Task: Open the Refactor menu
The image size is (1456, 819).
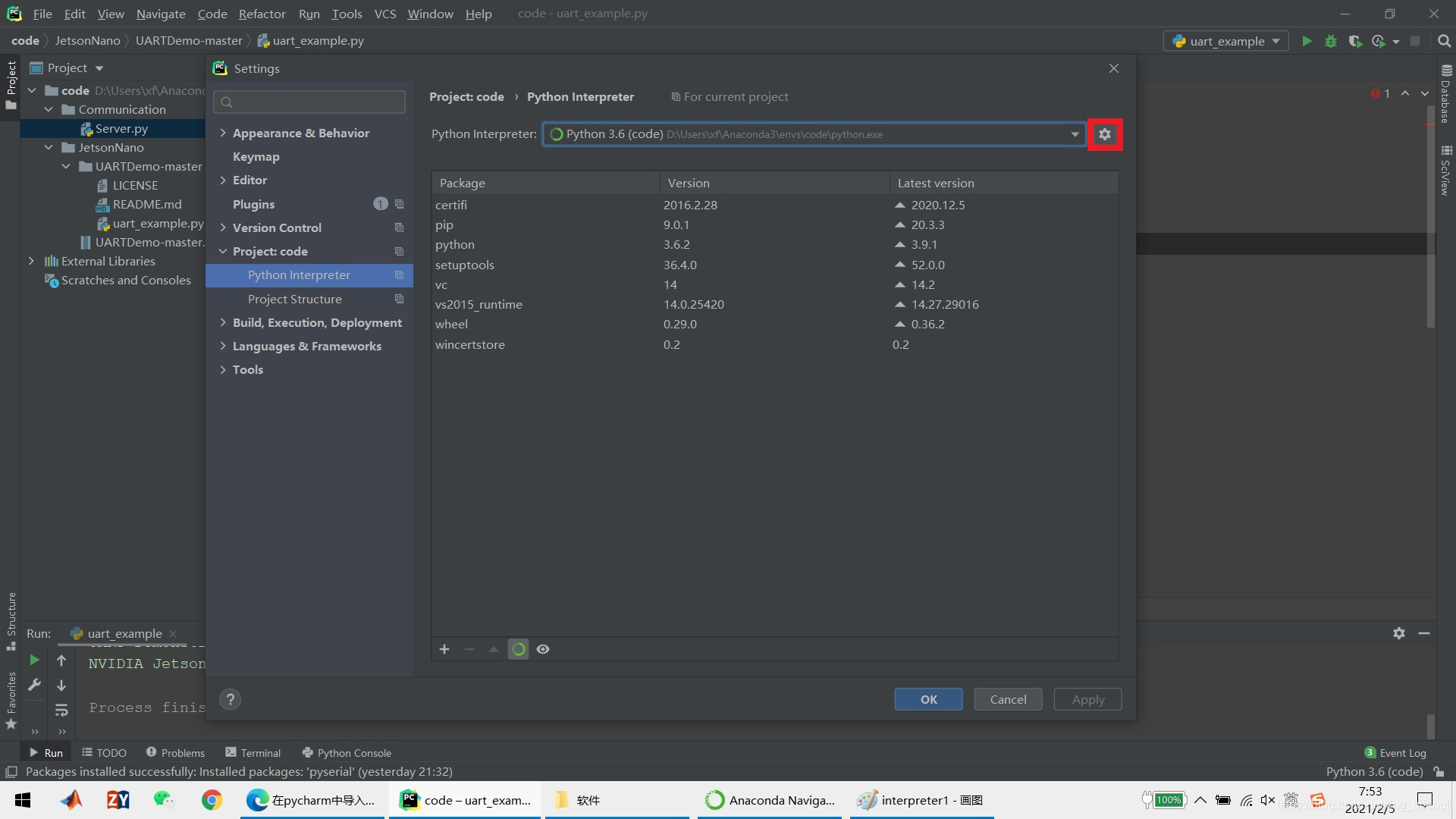Action: coord(262,14)
